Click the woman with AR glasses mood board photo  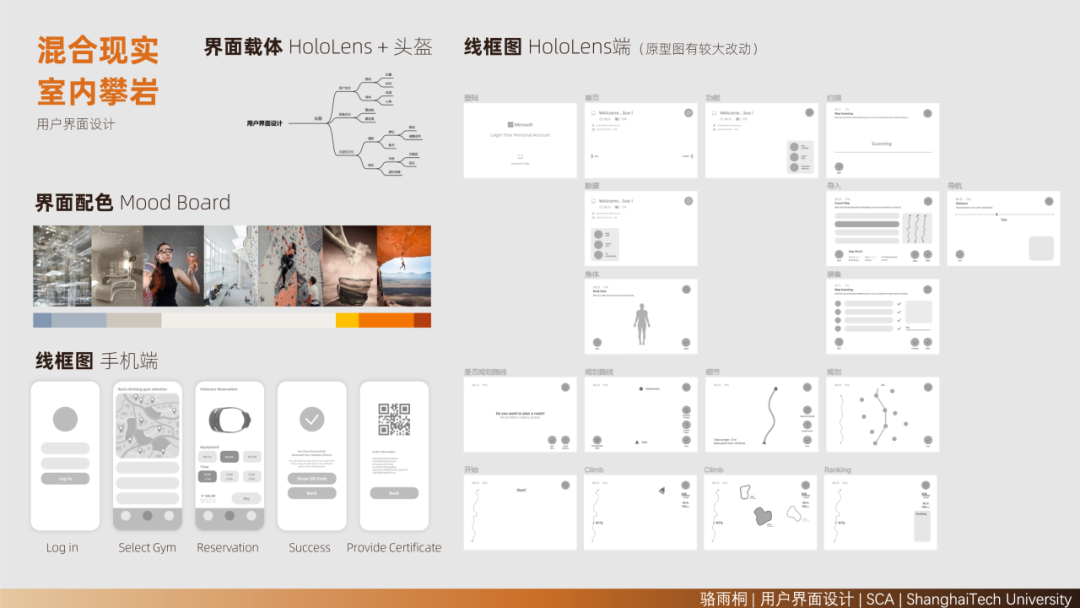(174, 266)
